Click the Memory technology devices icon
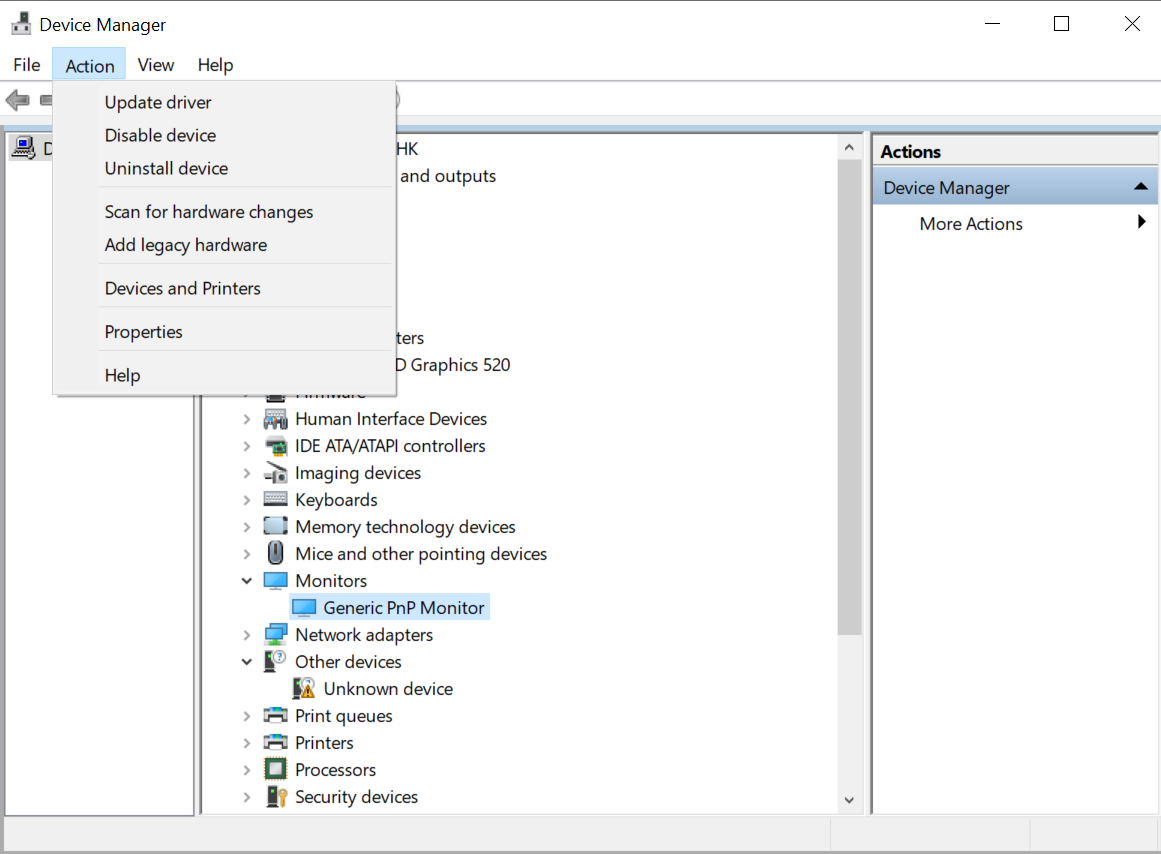This screenshot has width=1161, height=854. (x=274, y=526)
